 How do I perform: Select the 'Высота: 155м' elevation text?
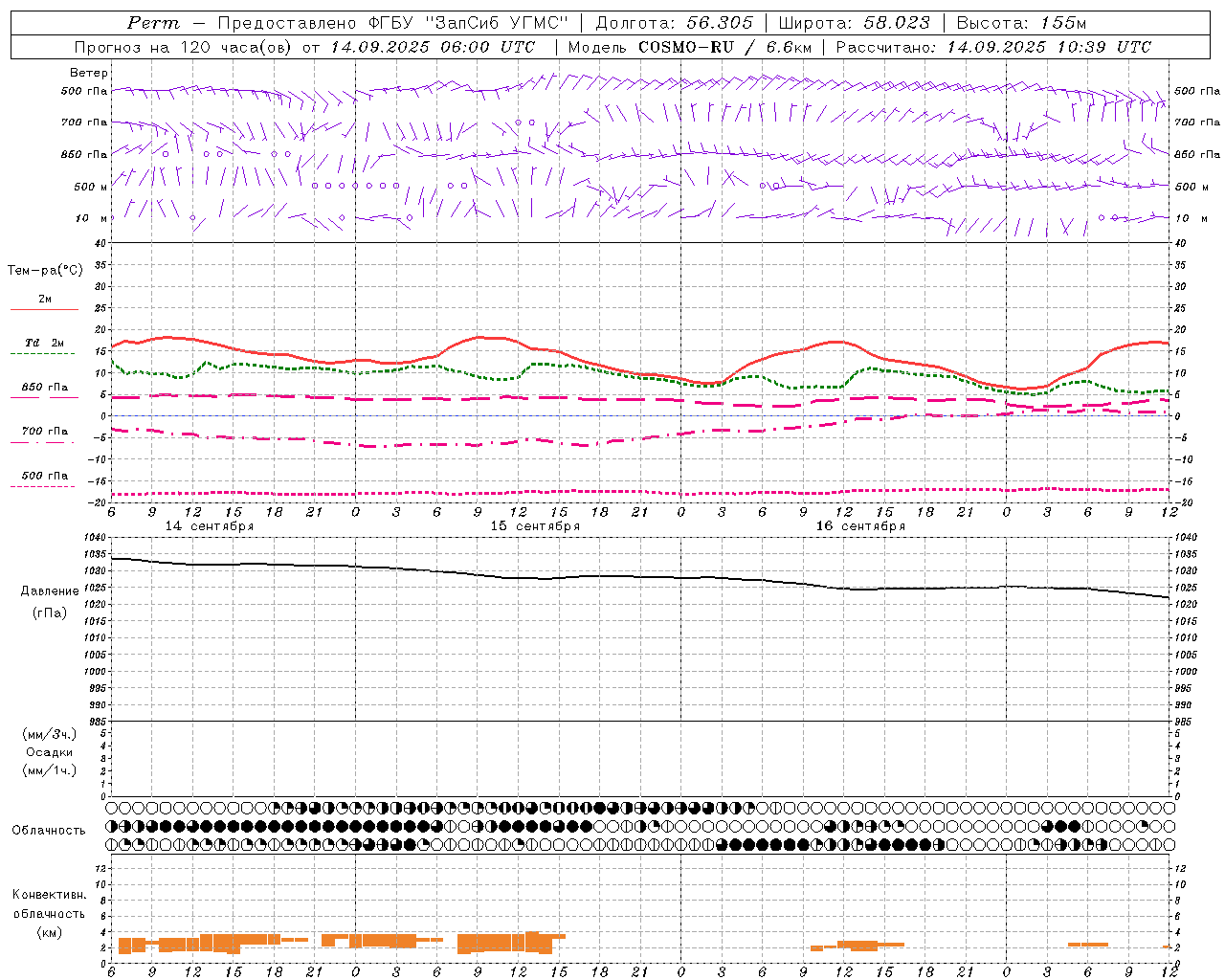pyautogui.click(x=1022, y=23)
